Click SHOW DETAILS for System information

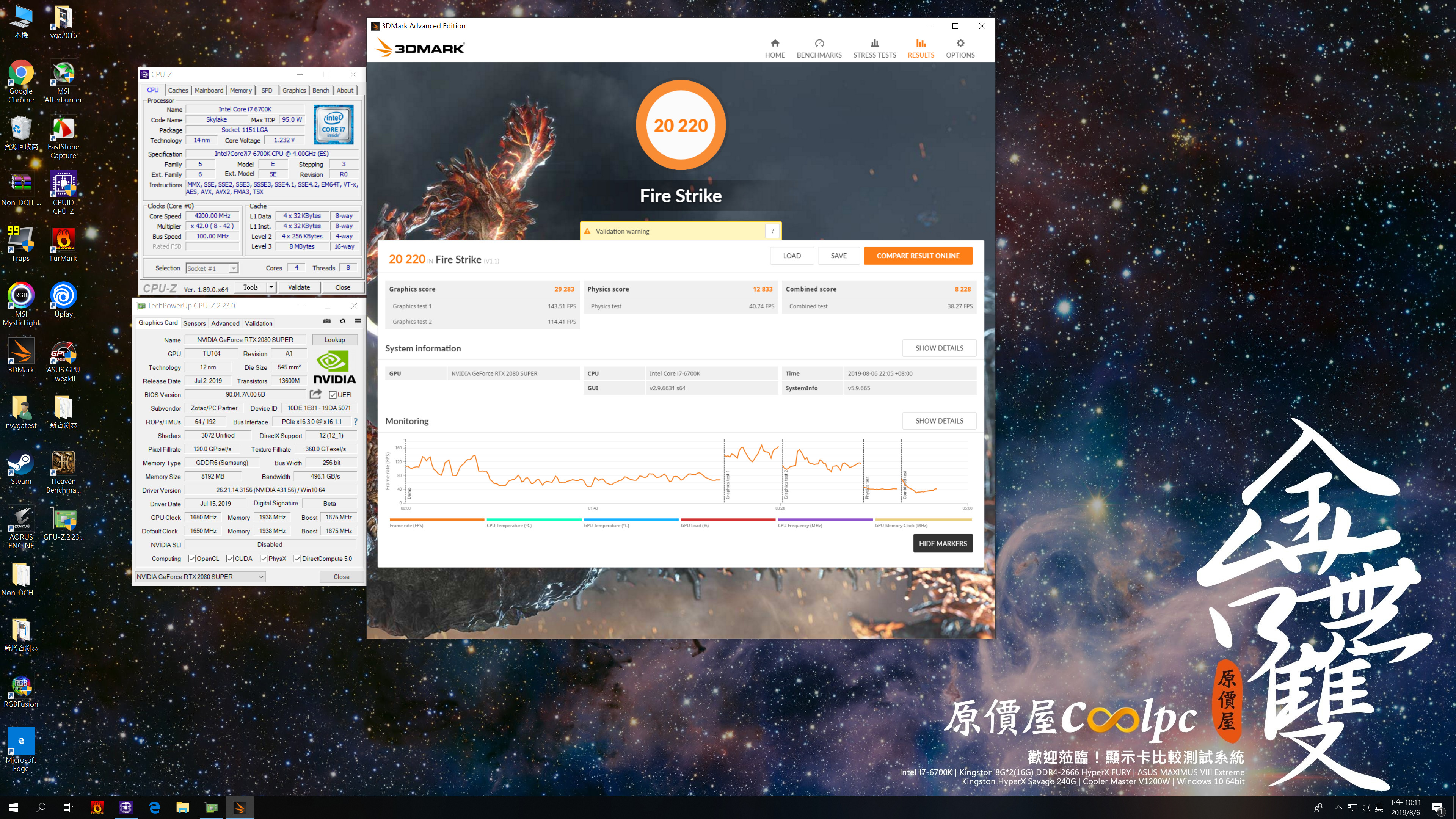(x=940, y=348)
